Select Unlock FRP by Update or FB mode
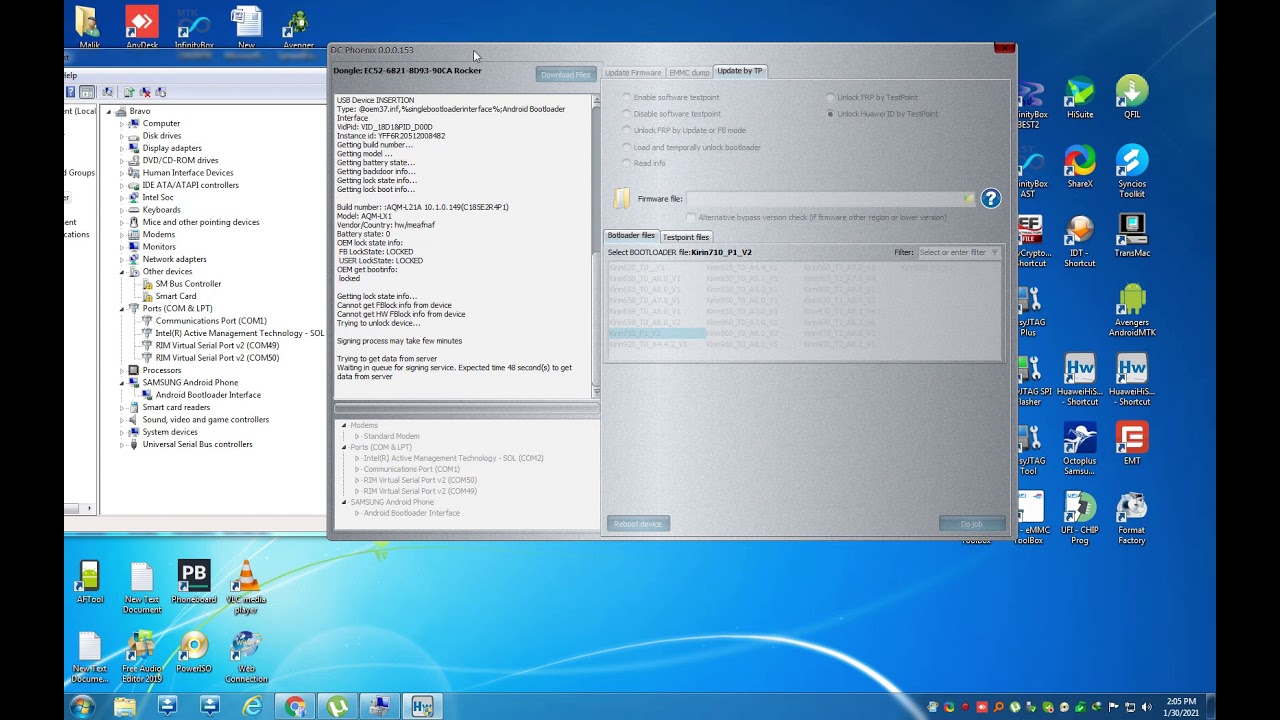The image size is (1280, 720). pos(684,130)
